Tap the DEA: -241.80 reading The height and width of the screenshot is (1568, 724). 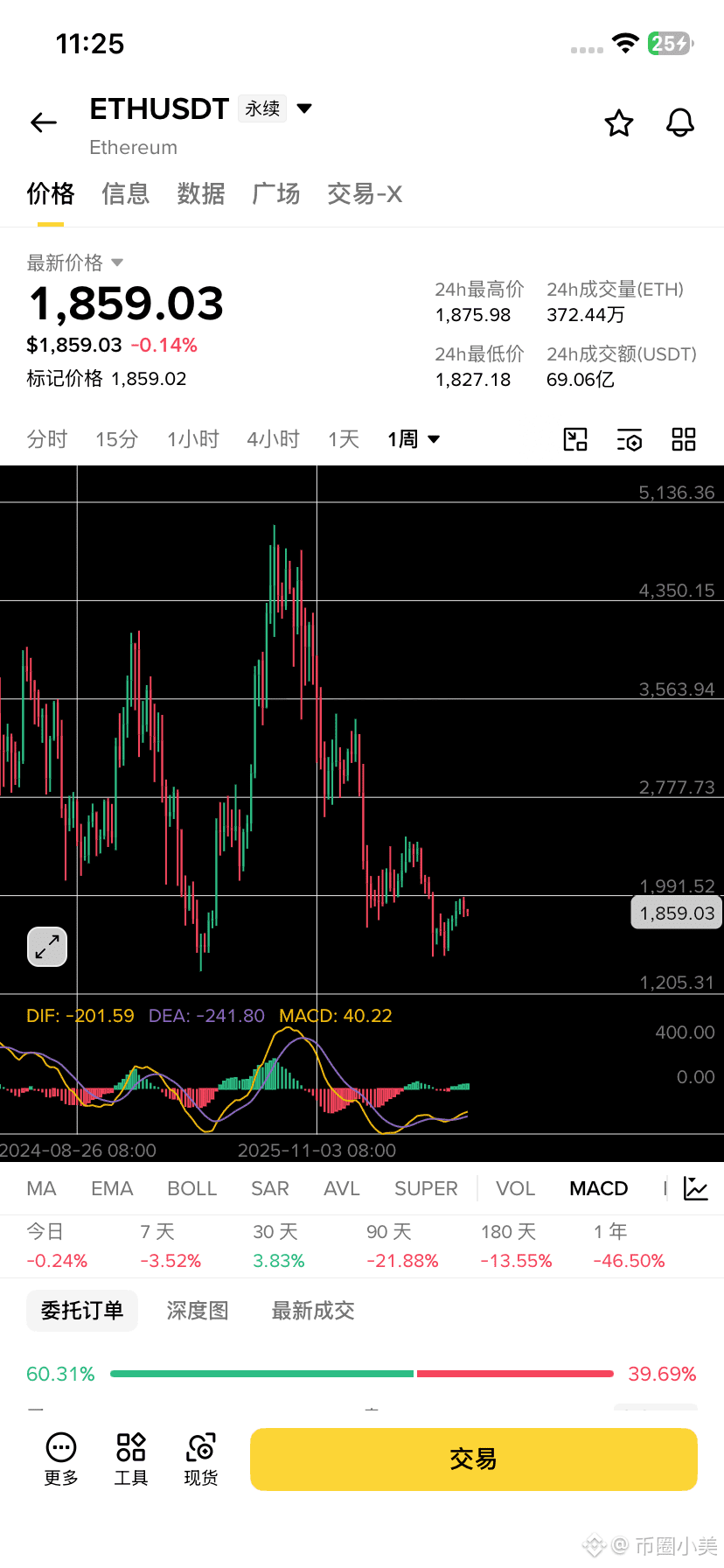[206, 1016]
